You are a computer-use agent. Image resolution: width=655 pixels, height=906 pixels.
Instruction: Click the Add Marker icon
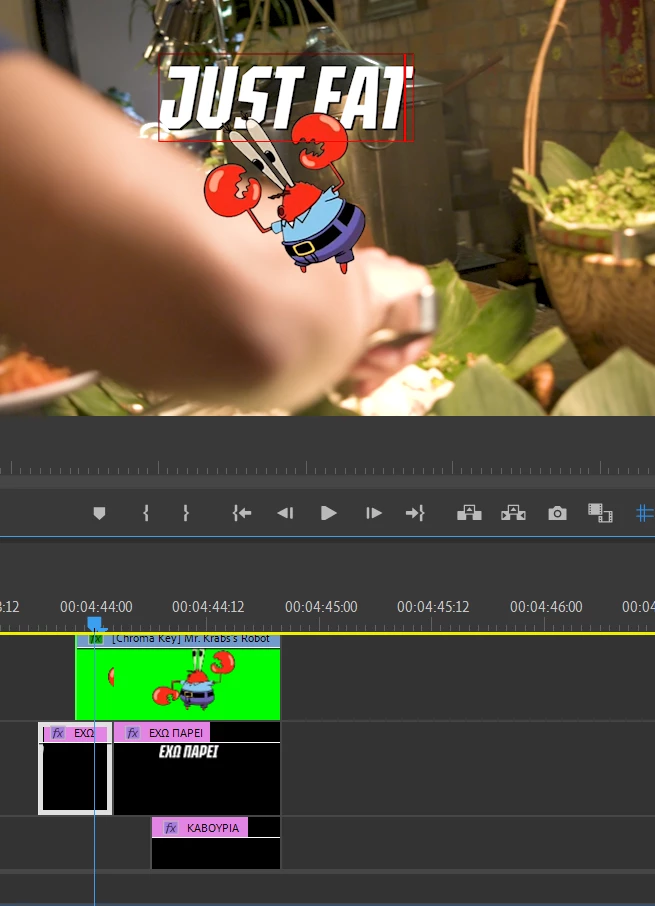99,513
